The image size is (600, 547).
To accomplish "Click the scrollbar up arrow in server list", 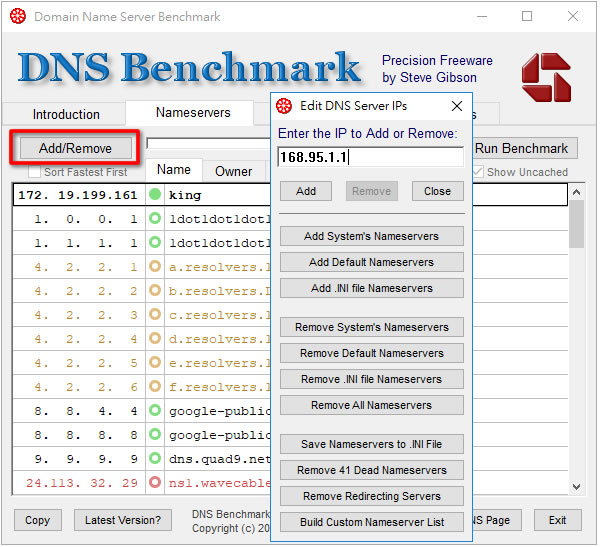I will [577, 192].
